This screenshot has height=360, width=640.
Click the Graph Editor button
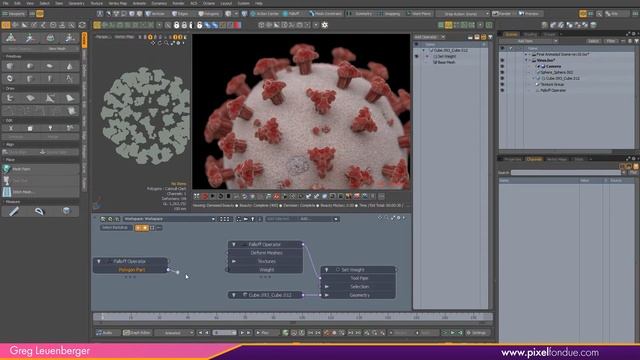pyautogui.click(x=137, y=333)
